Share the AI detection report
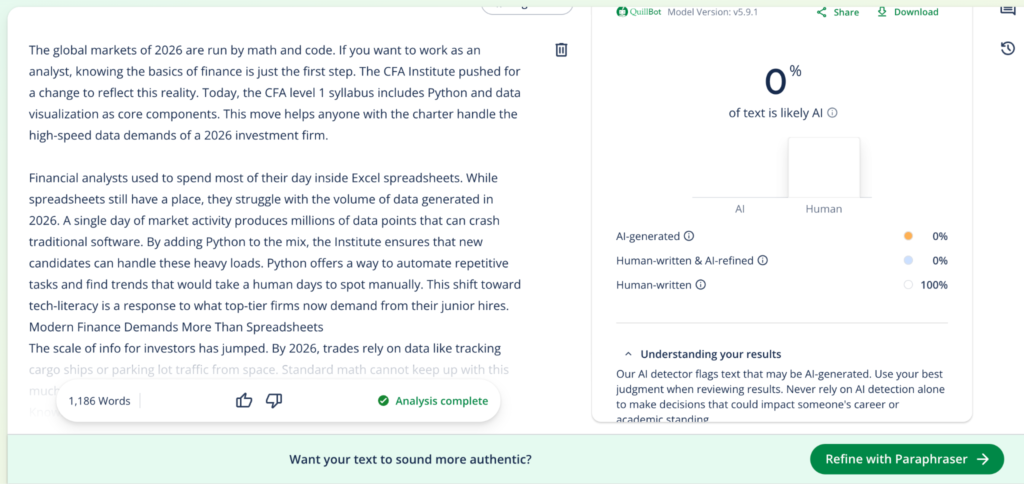Image resolution: width=1024 pixels, height=484 pixels. point(838,12)
